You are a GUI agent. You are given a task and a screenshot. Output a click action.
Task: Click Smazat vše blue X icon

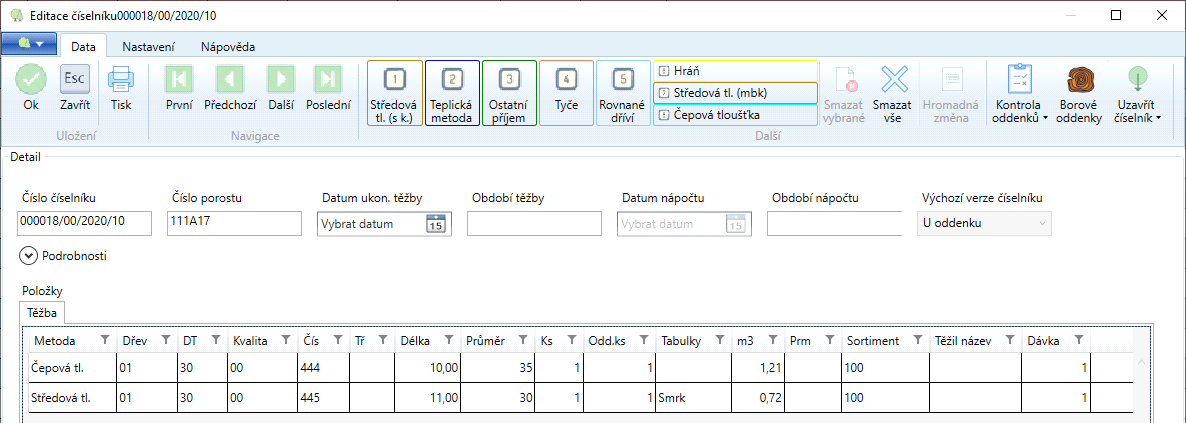coord(892,80)
